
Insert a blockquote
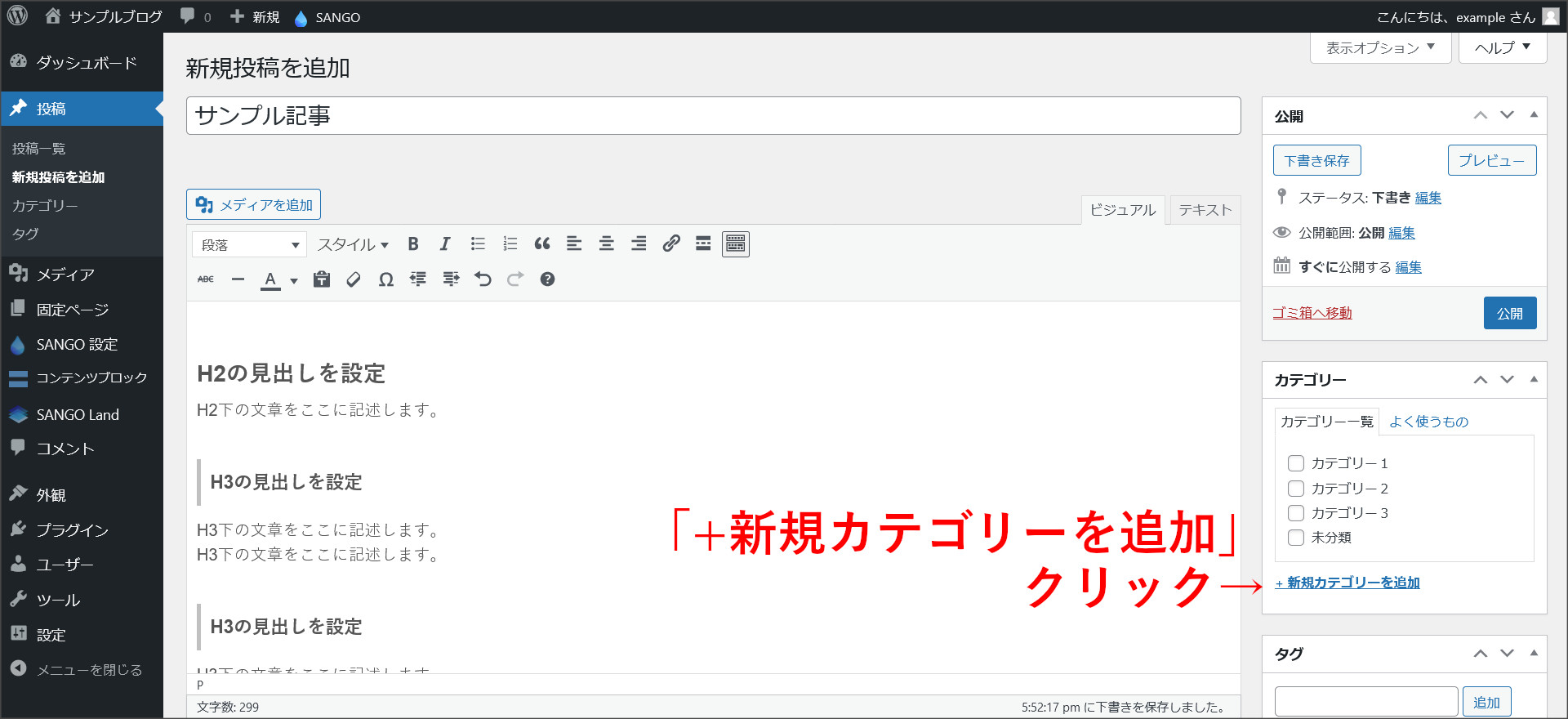point(541,244)
